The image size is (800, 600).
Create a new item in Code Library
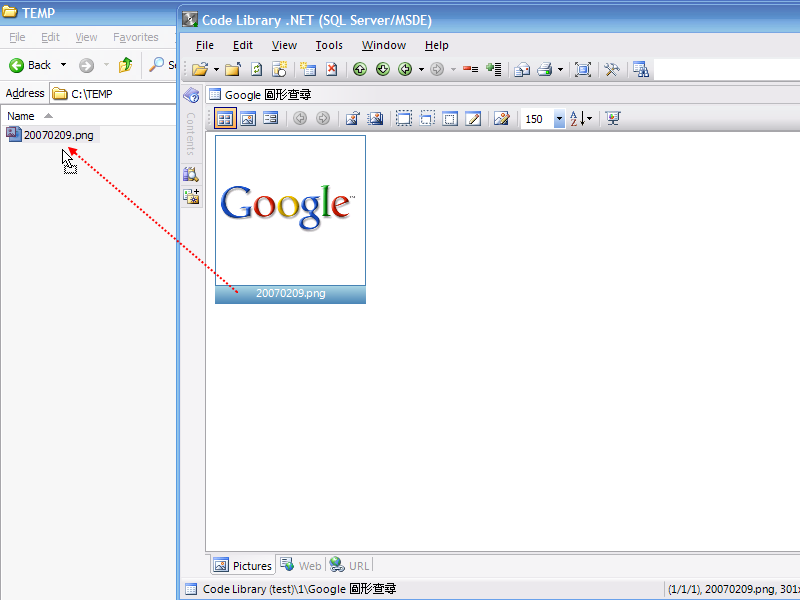click(308, 69)
